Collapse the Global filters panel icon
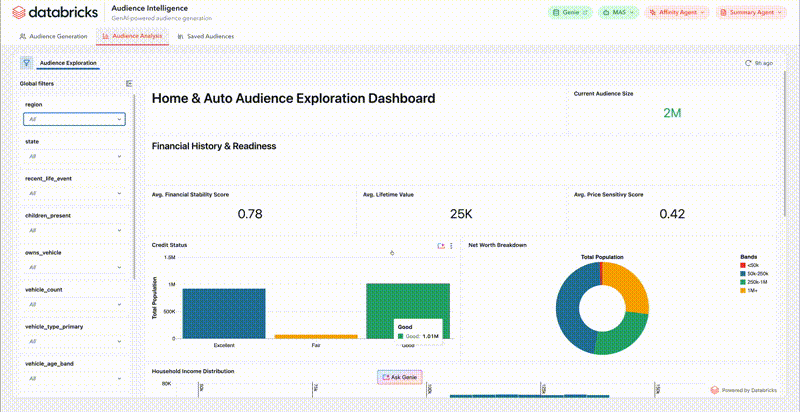This screenshot has width=800, height=412. [x=129, y=84]
